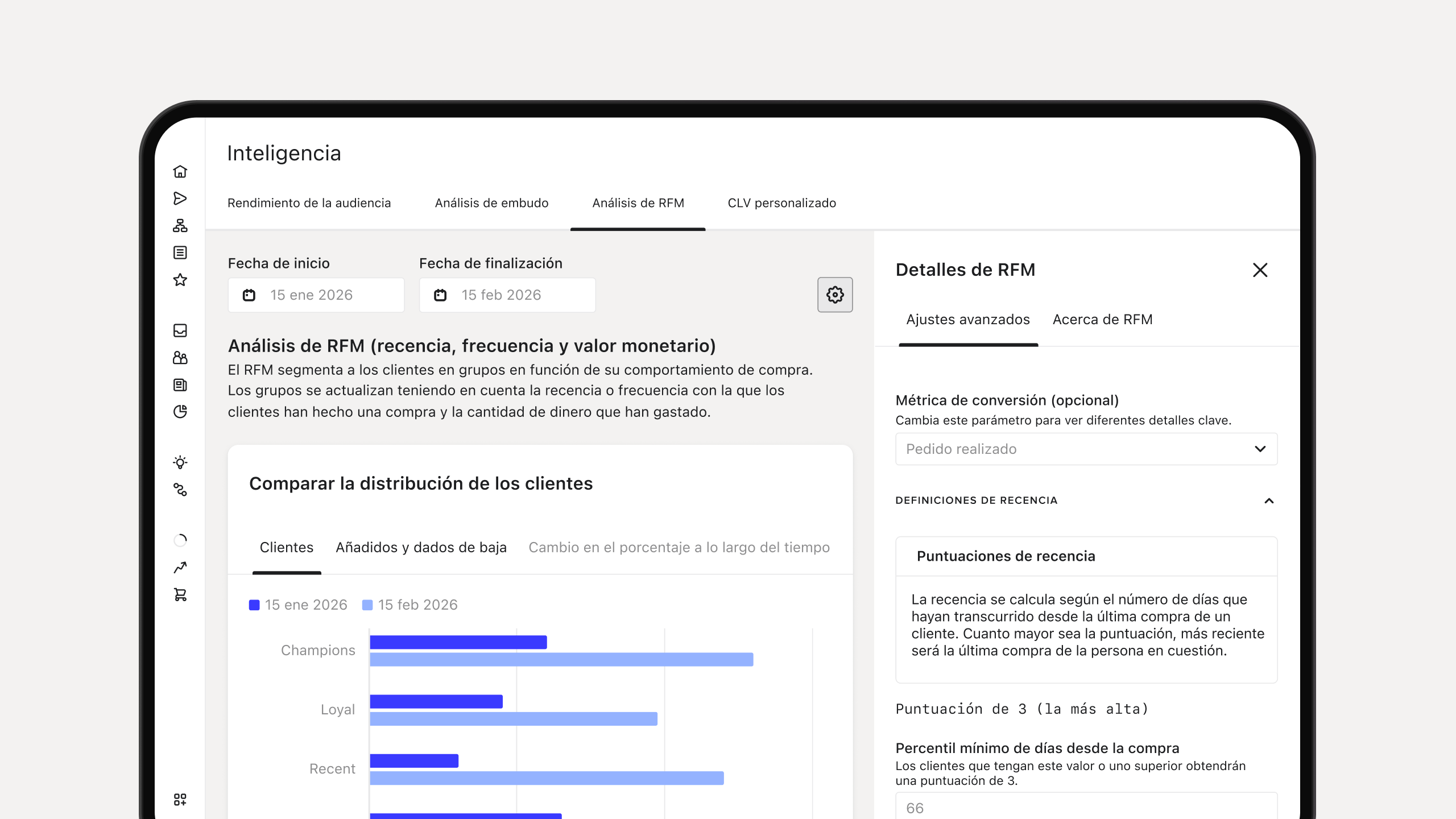Open the pie chart Analytics icon

point(180,412)
